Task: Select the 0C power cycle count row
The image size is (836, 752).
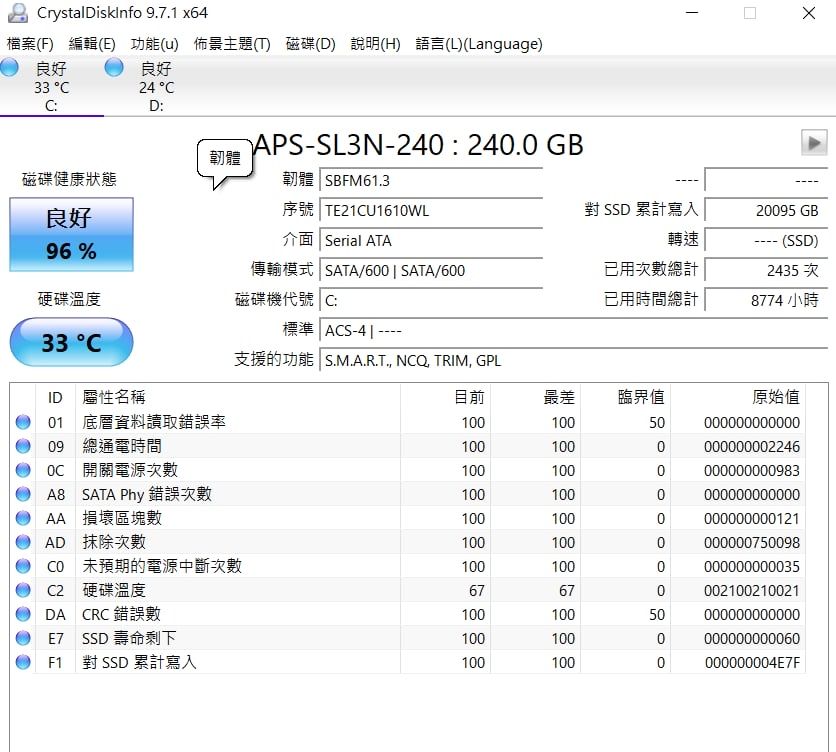Action: pos(300,471)
